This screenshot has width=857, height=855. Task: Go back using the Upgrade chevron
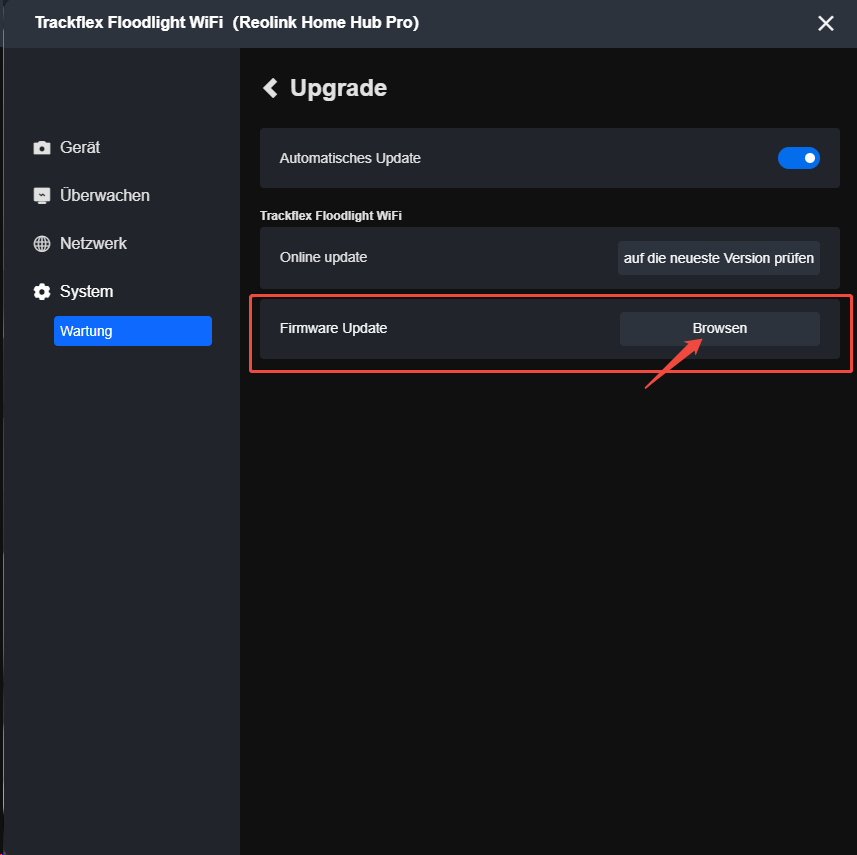(271, 88)
